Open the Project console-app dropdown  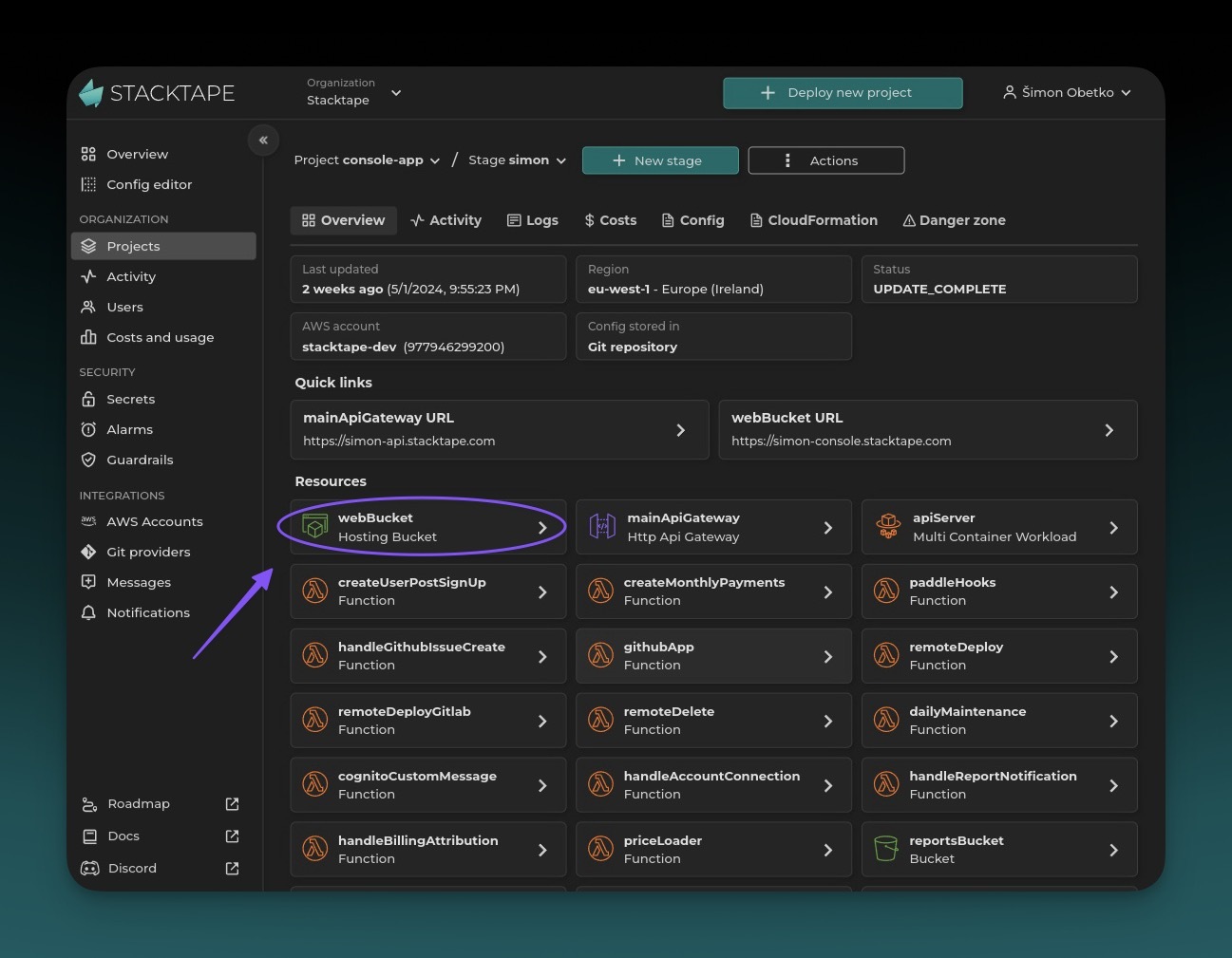pyautogui.click(x=367, y=160)
